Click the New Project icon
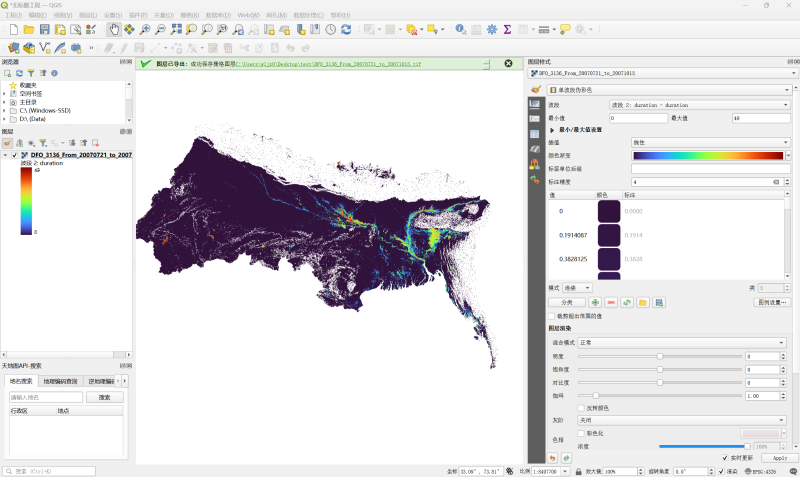The width and height of the screenshot is (800, 477). coord(14,30)
